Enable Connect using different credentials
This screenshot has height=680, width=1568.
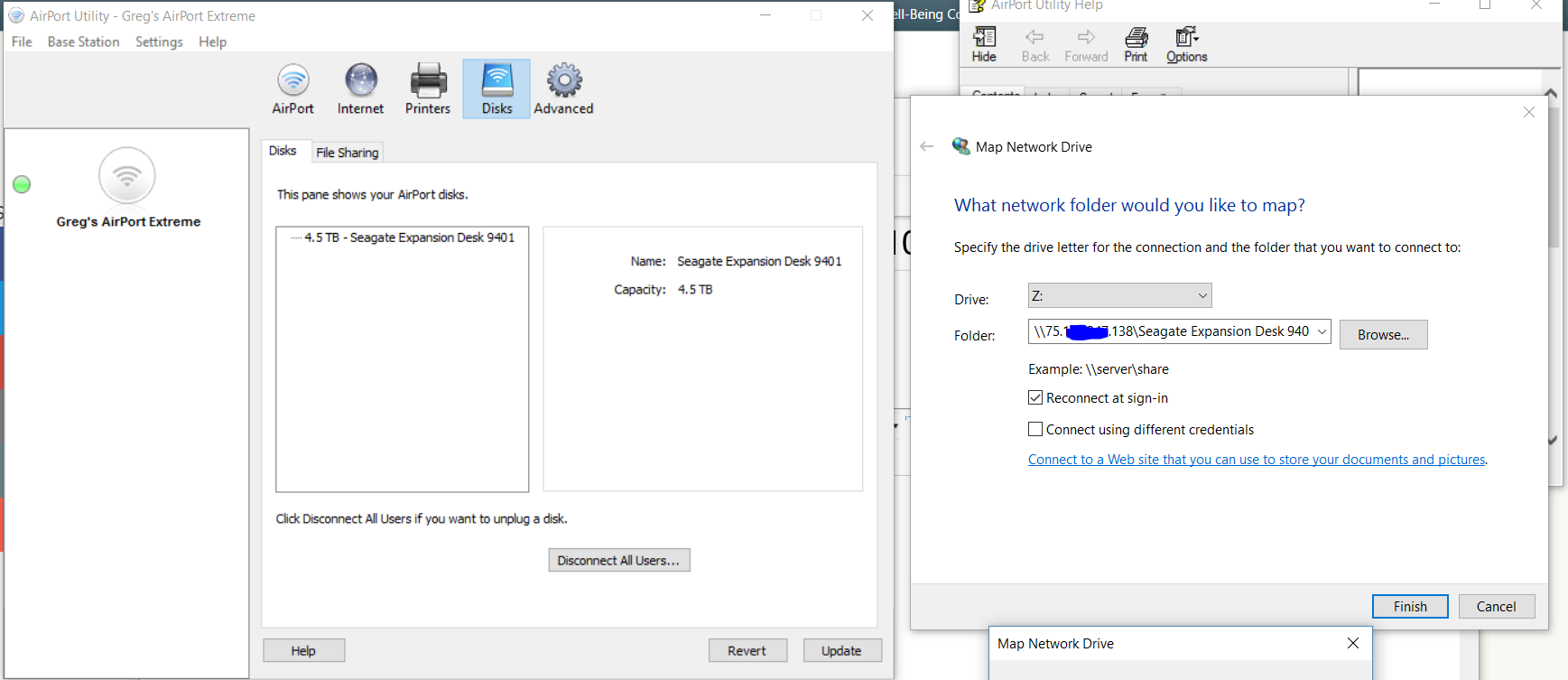pyautogui.click(x=1035, y=429)
